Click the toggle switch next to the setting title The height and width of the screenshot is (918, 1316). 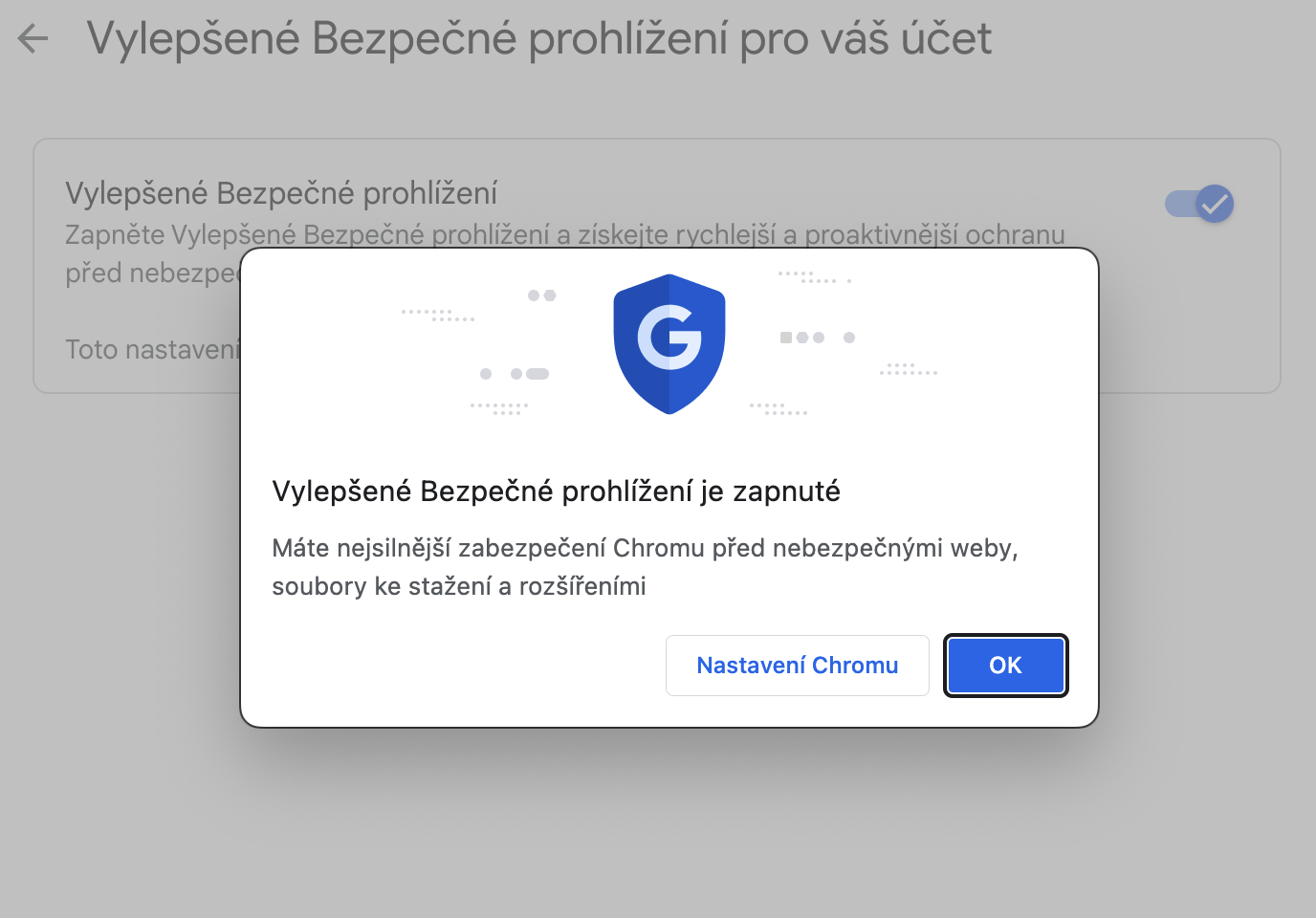click(x=1198, y=204)
